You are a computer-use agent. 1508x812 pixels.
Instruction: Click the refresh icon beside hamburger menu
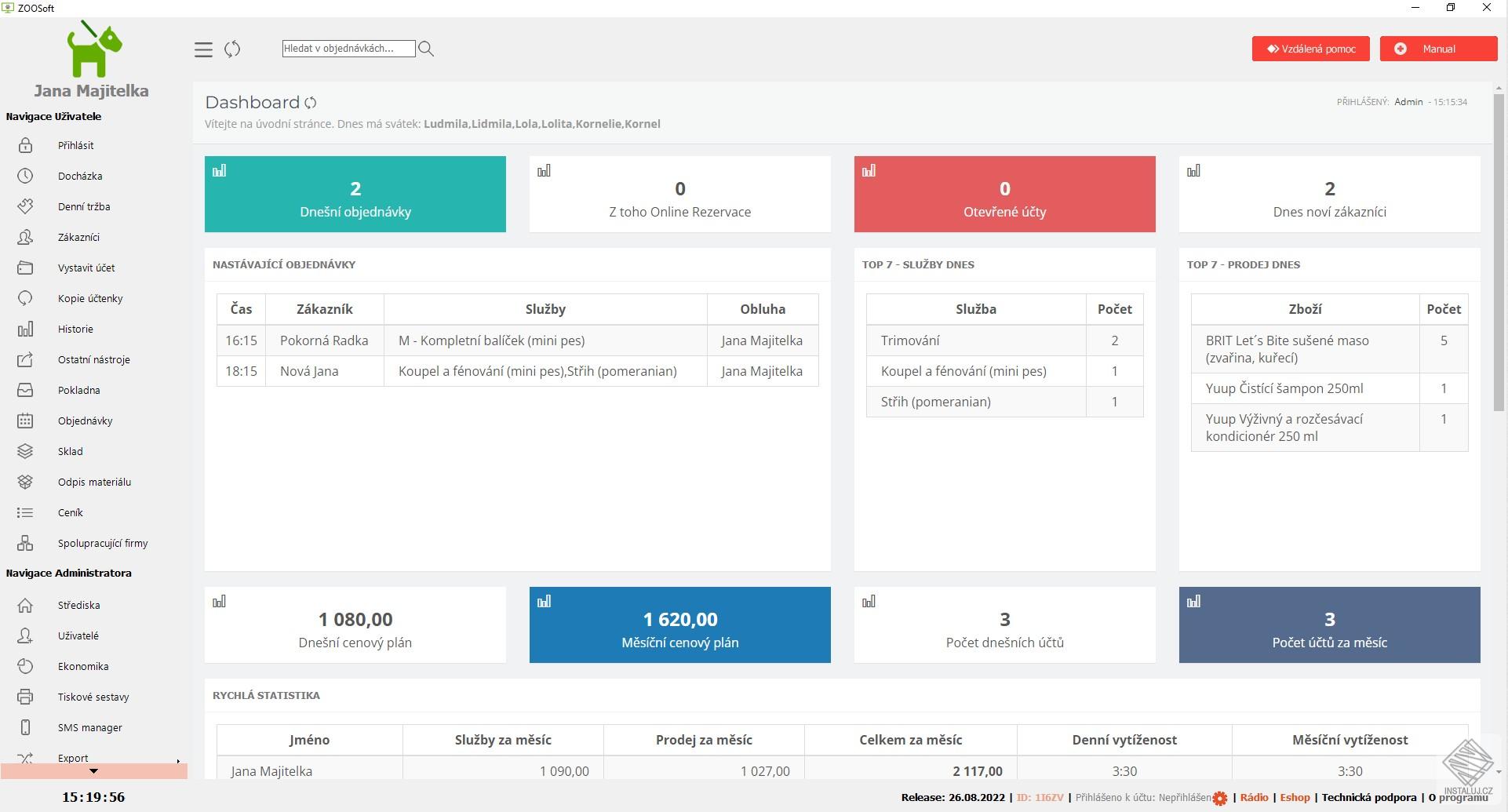(232, 49)
